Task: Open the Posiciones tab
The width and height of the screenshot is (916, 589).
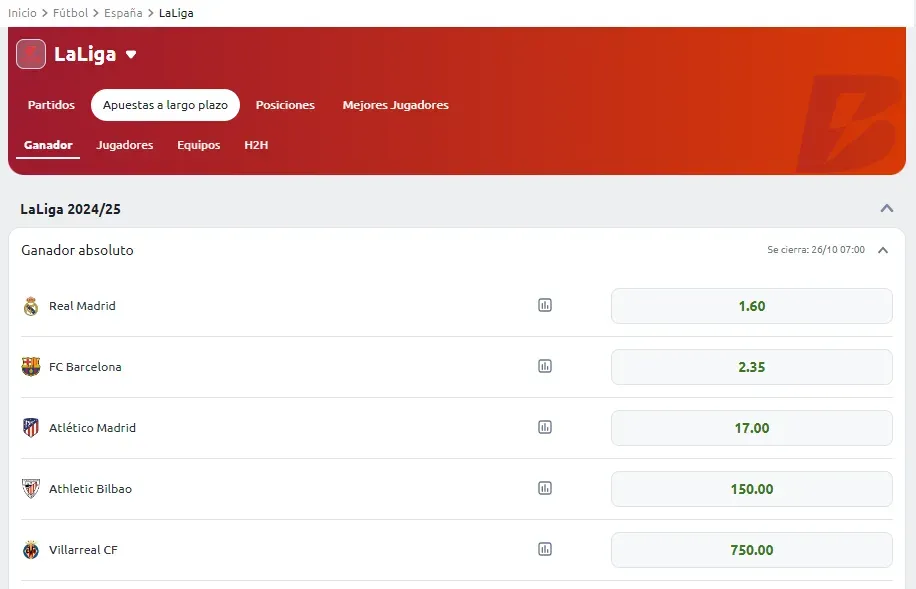Action: click(x=285, y=105)
